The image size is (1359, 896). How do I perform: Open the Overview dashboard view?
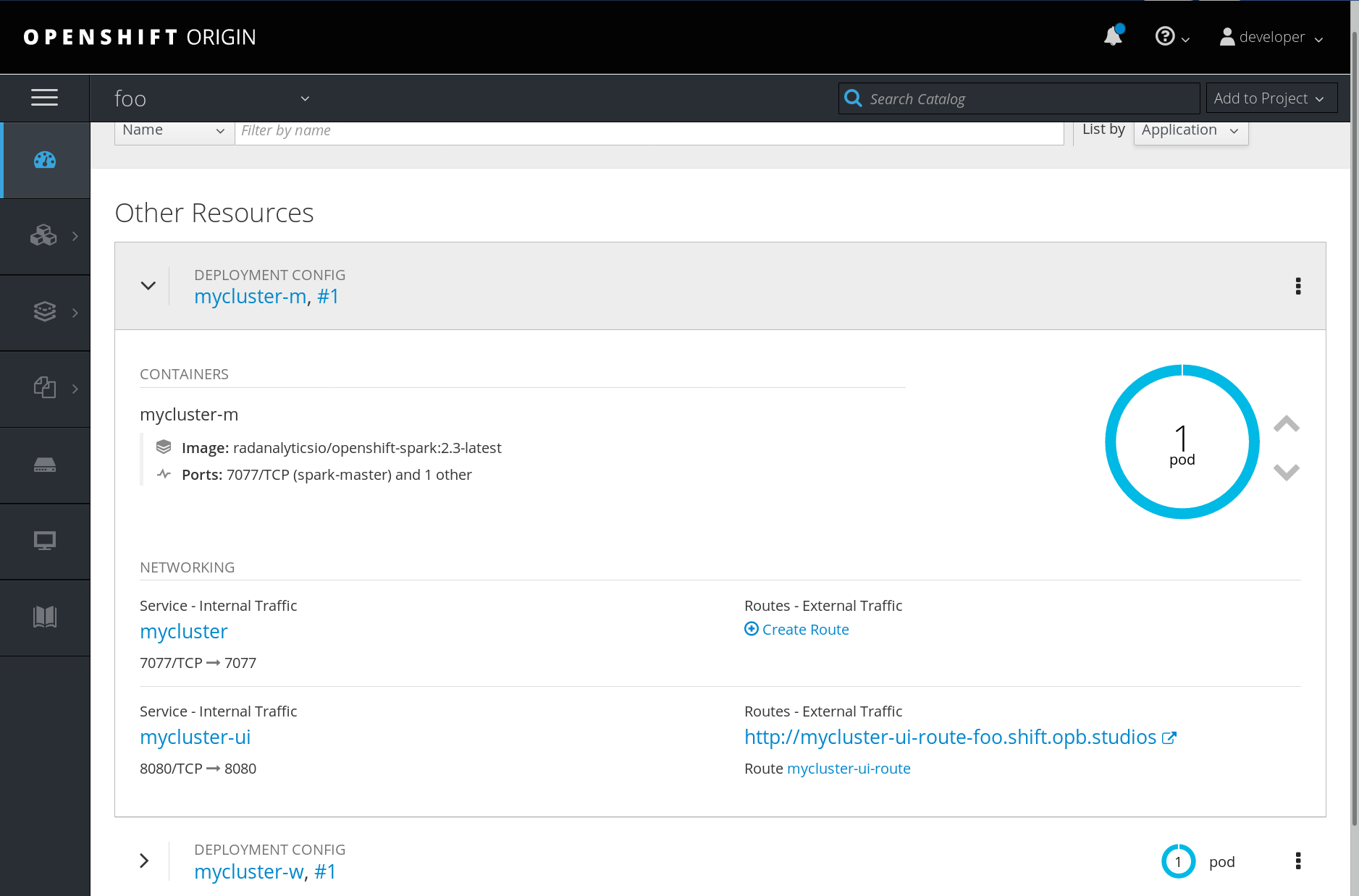coord(44,159)
